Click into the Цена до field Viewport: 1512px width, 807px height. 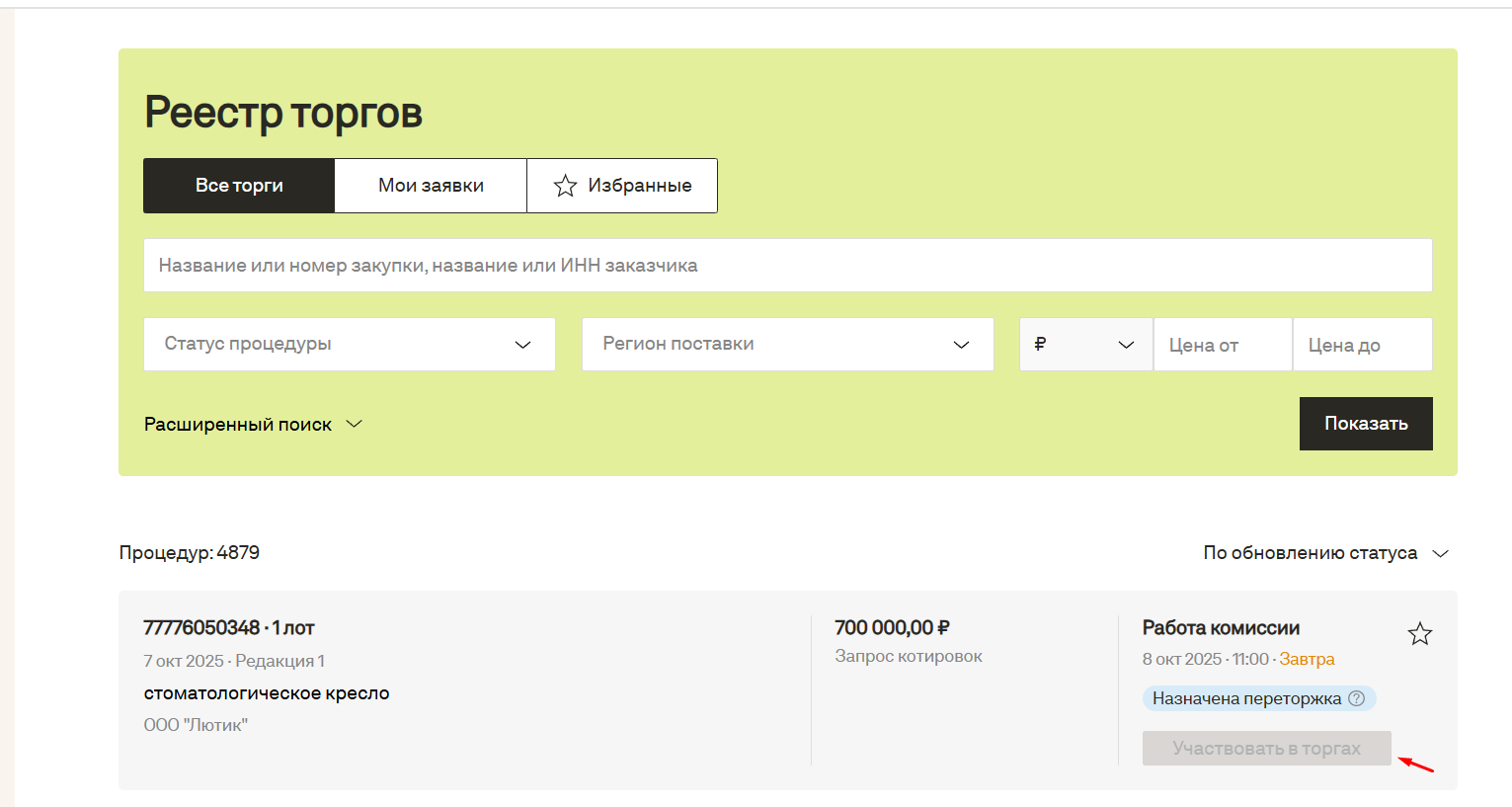(x=1362, y=345)
